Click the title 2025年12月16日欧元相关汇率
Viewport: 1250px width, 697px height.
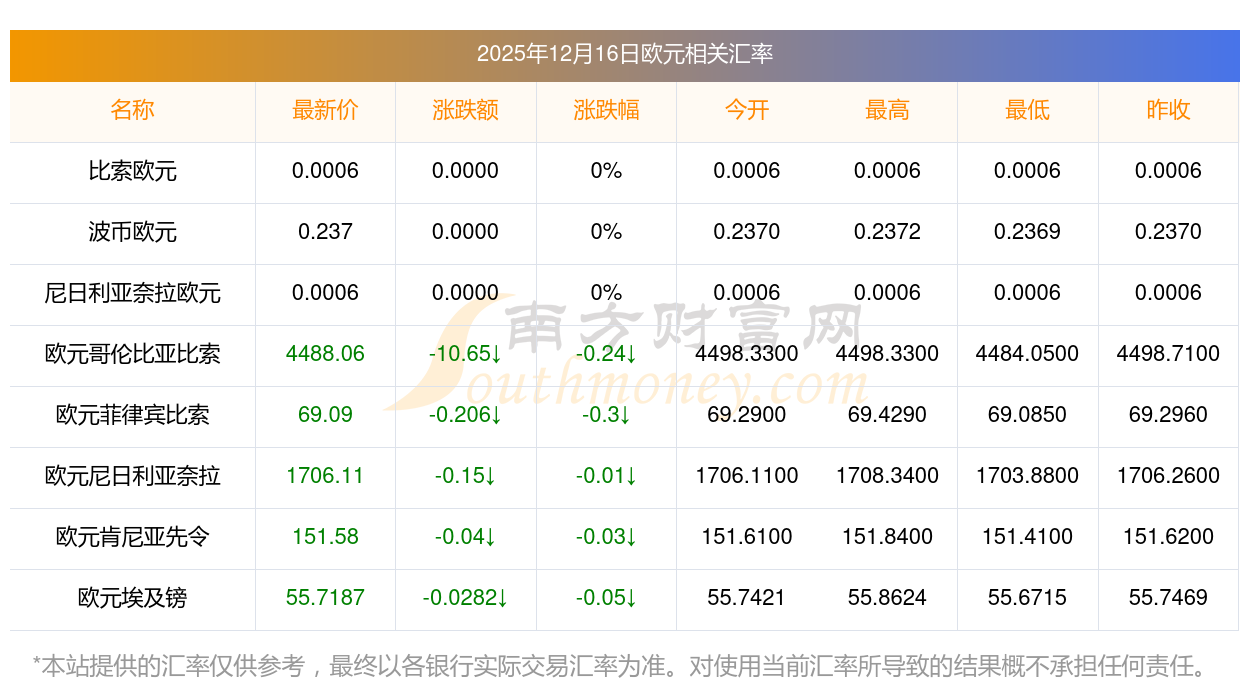coord(624,54)
